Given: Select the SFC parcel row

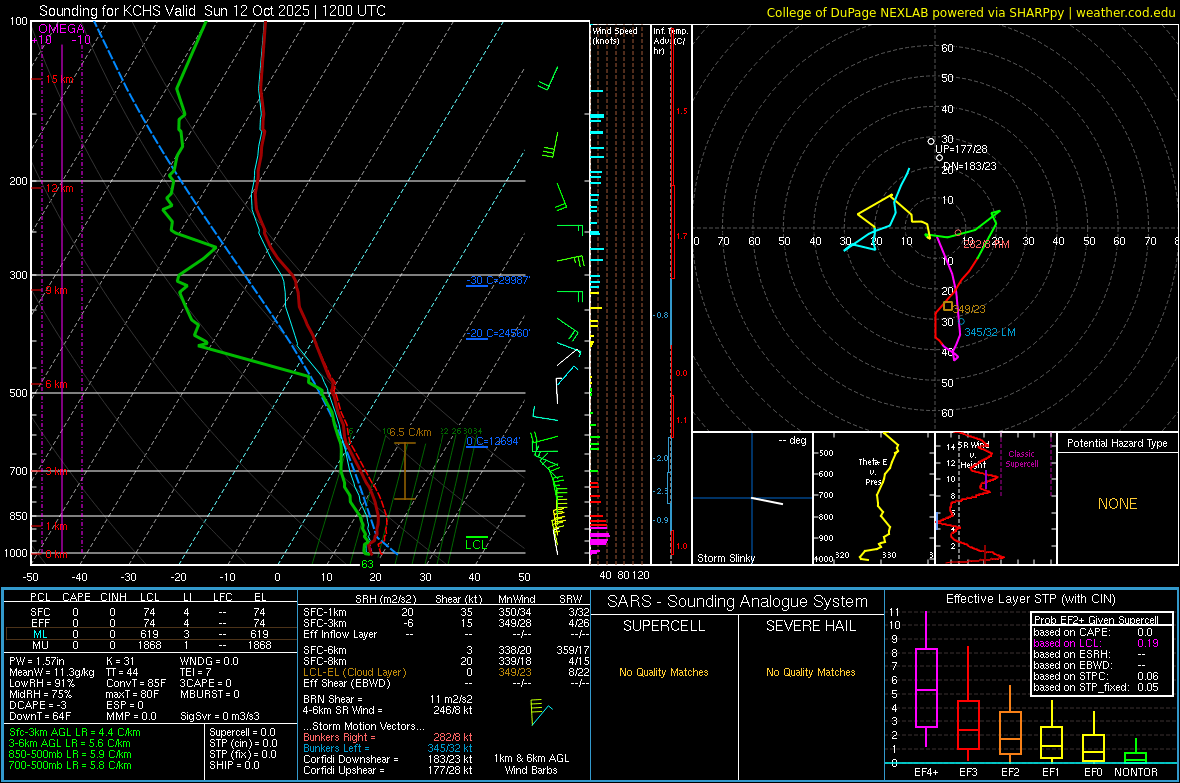Looking at the screenshot, I should [151, 612].
